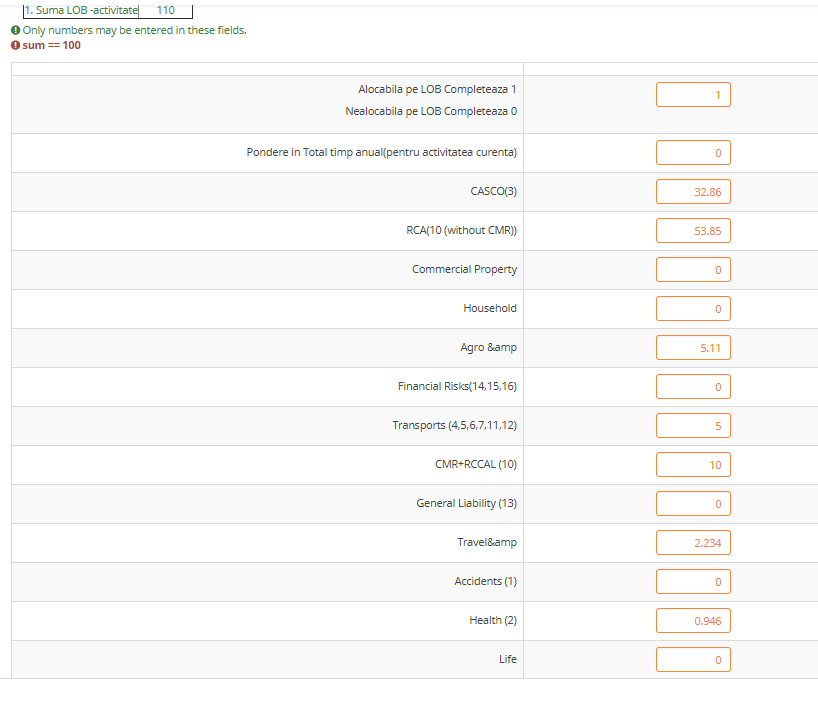Click the green info icon beside the numbers-only notice

click(x=15, y=30)
